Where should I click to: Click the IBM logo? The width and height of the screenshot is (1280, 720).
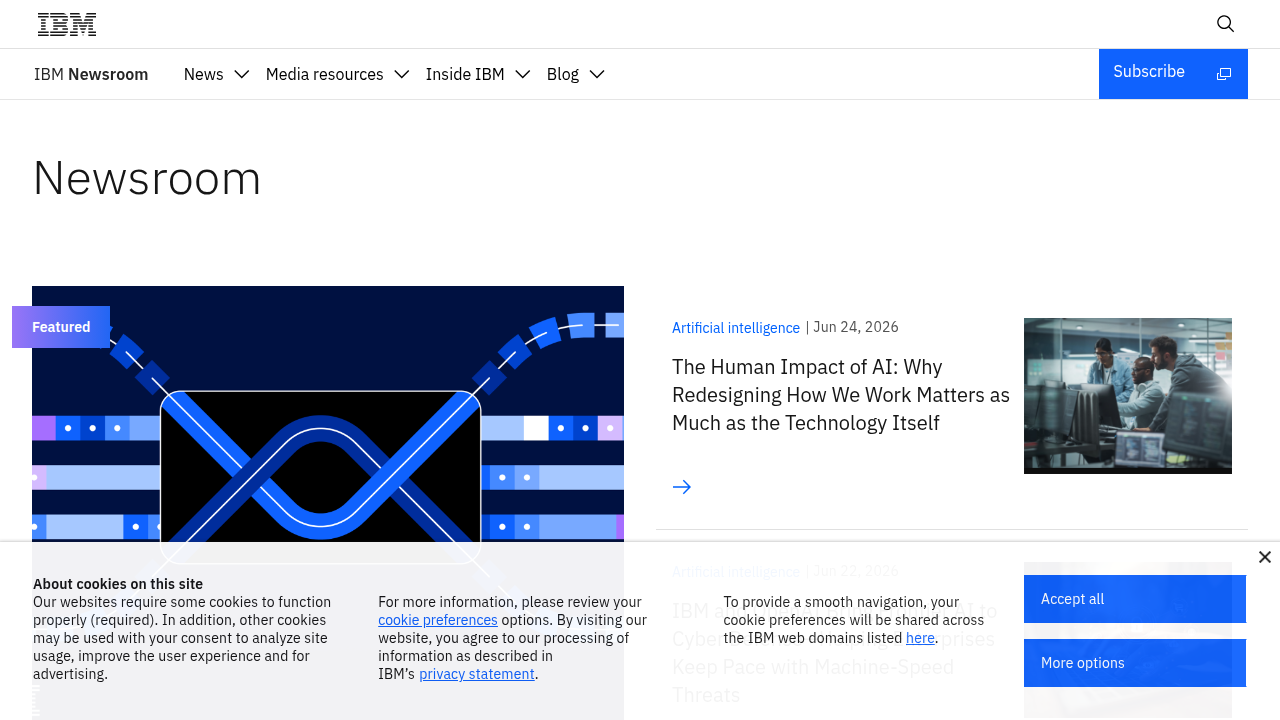tap(67, 24)
